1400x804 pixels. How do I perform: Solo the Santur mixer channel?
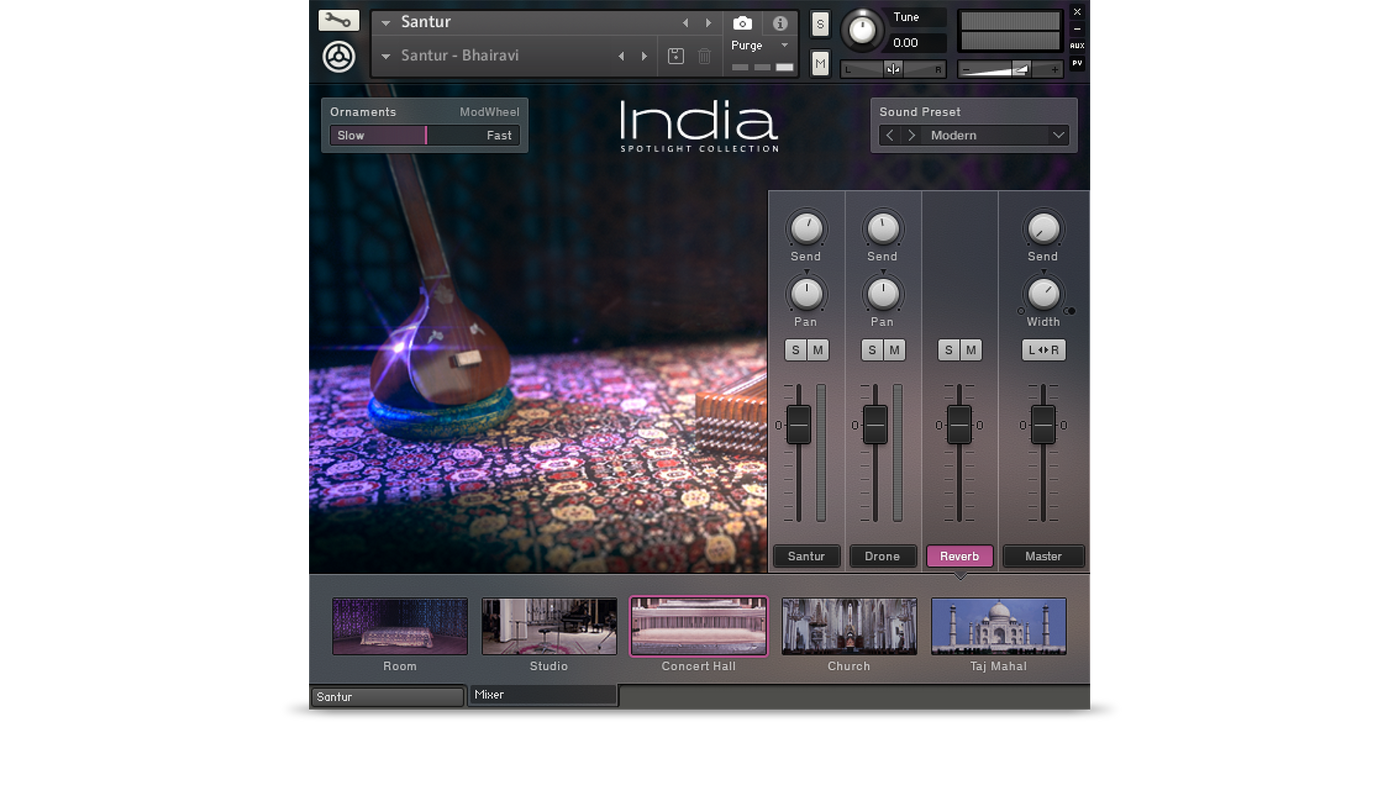tap(796, 350)
